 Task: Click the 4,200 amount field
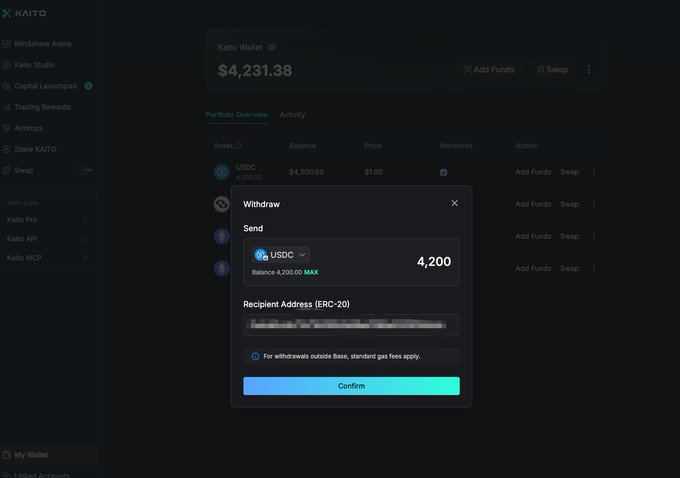[434, 262]
